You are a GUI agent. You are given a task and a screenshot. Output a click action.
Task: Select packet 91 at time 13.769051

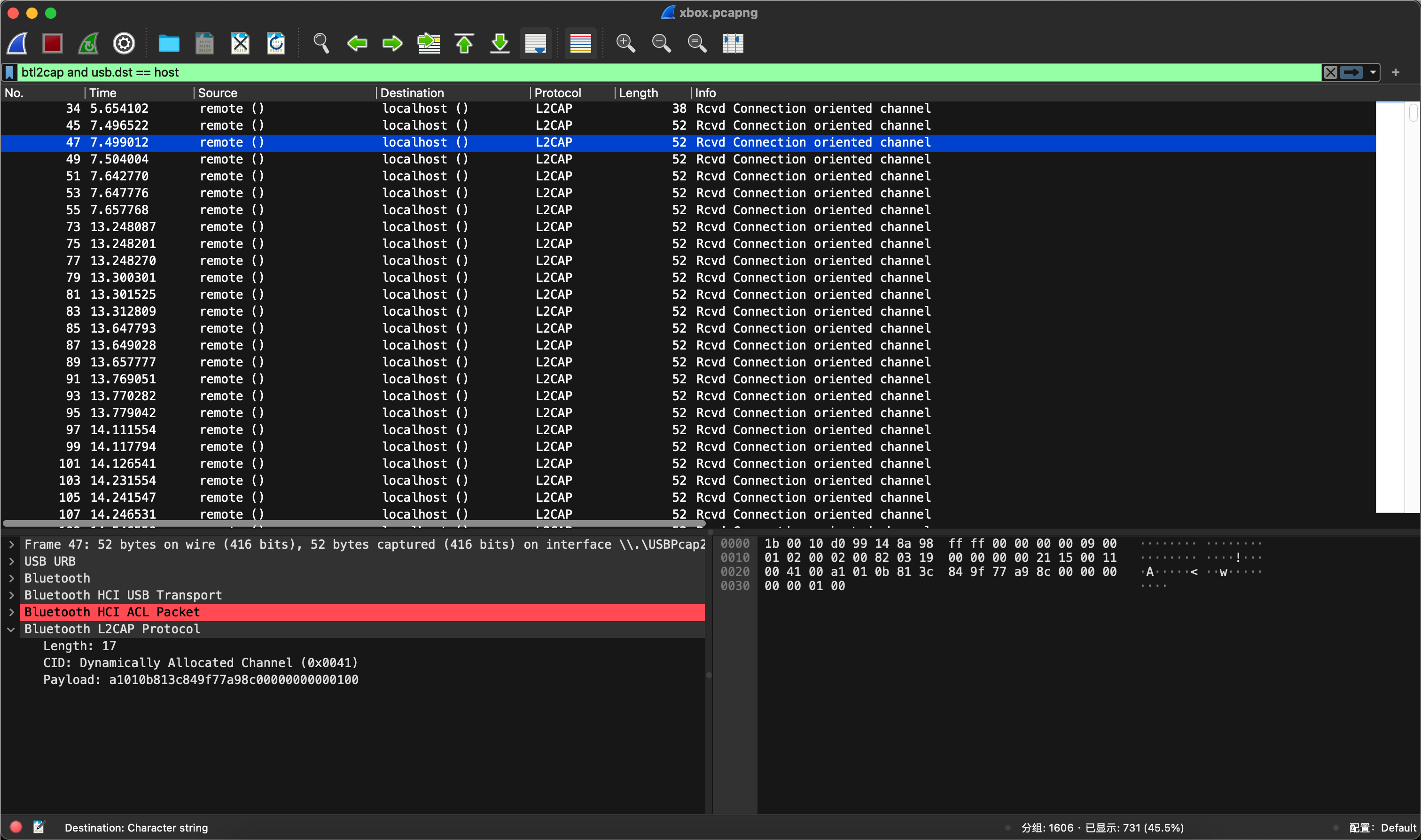pos(688,379)
